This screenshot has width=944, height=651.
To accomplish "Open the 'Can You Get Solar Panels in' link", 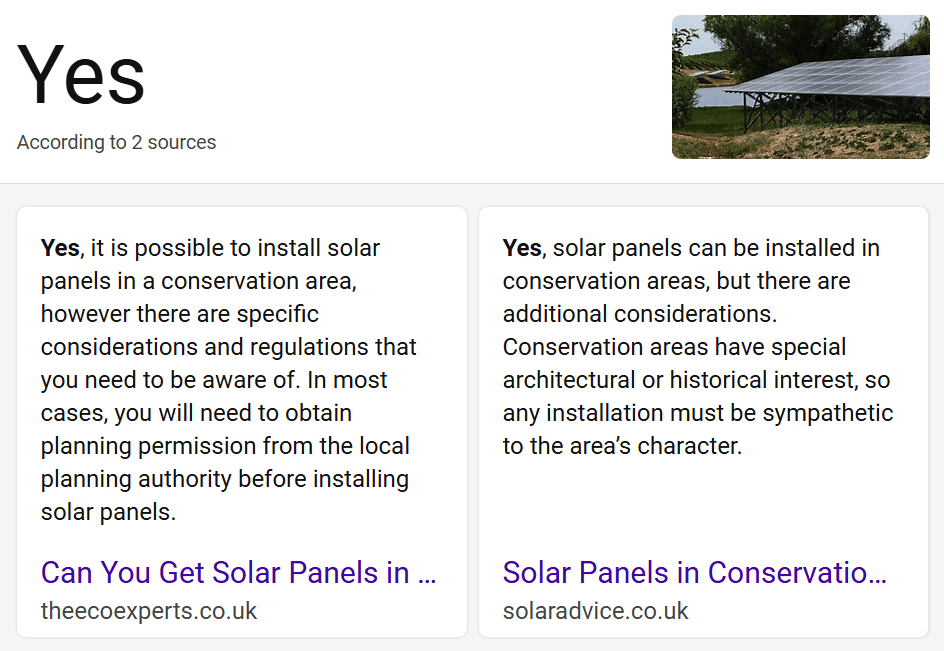I will tap(238, 573).
